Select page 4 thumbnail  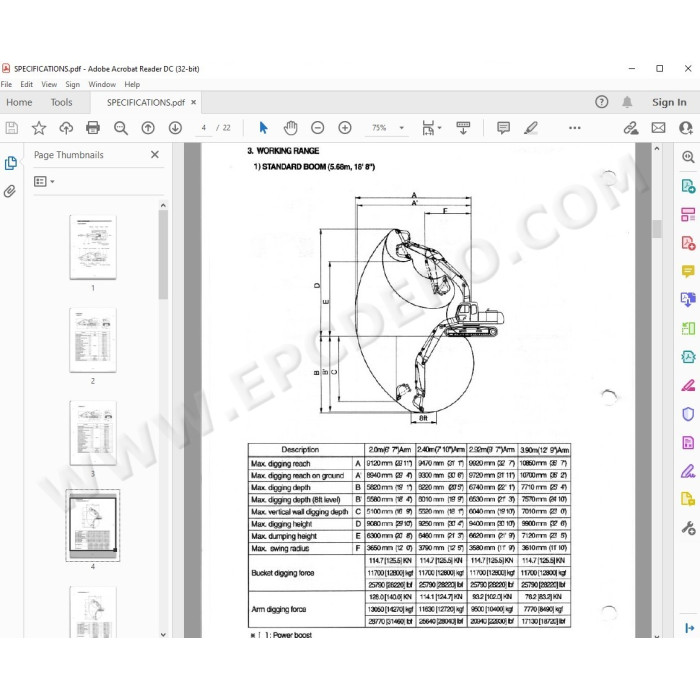click(93, 525)
